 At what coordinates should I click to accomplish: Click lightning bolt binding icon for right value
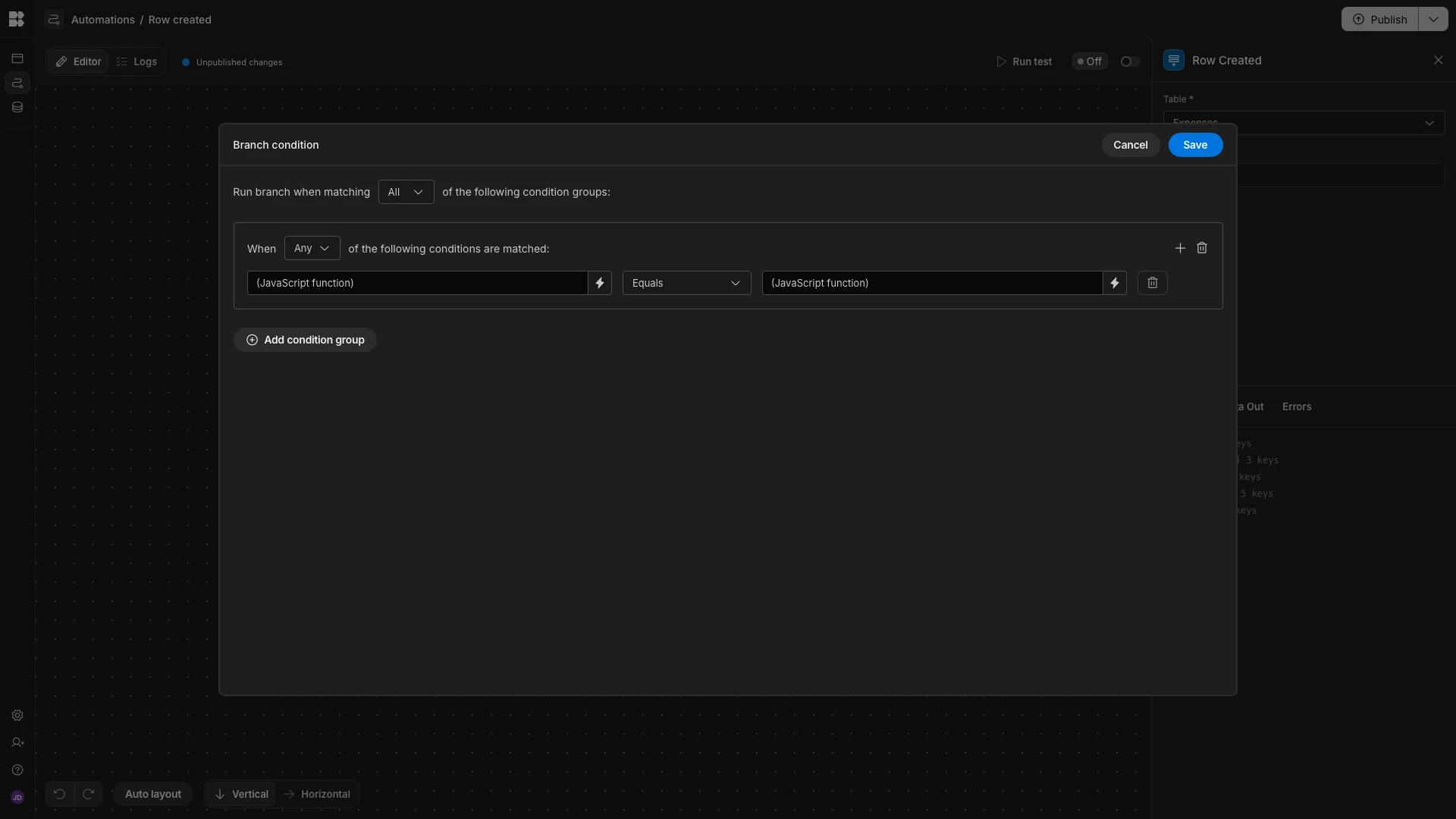(1115, 283)
